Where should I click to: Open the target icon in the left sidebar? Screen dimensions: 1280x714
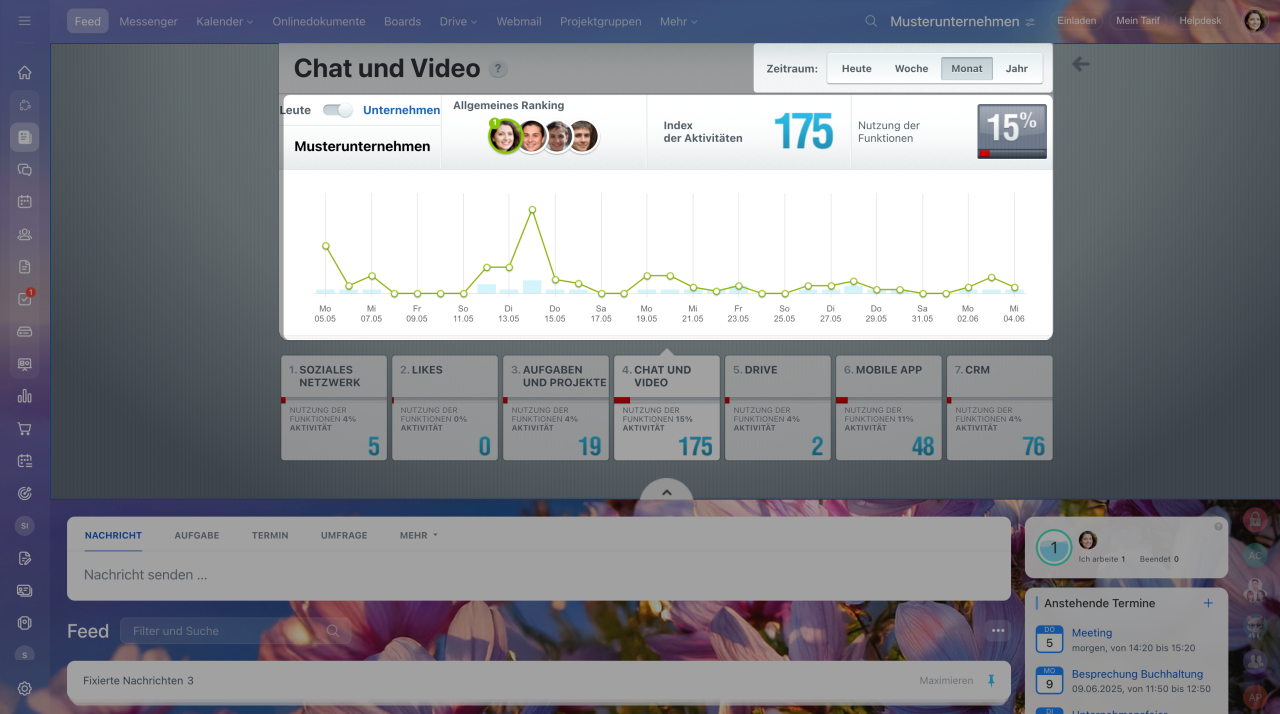tap(24, 493)
